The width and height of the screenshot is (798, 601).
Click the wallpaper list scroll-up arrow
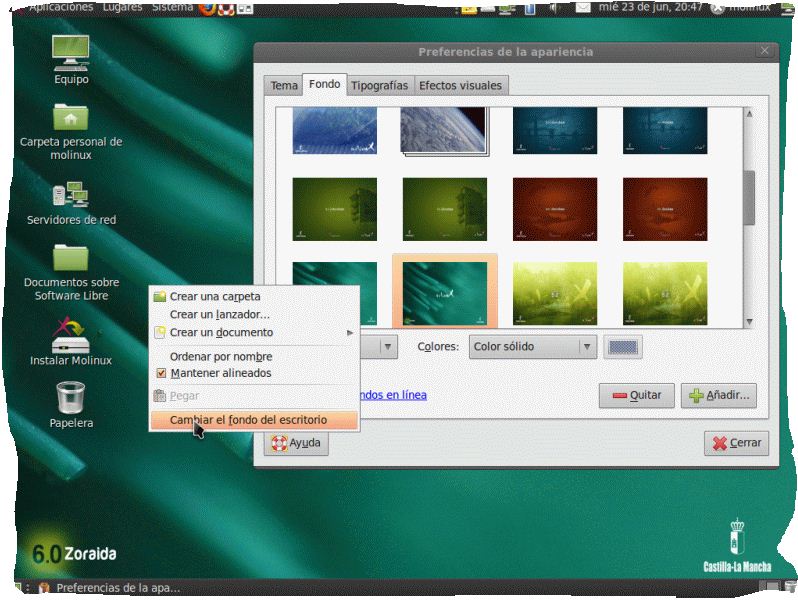click(749, 114)
